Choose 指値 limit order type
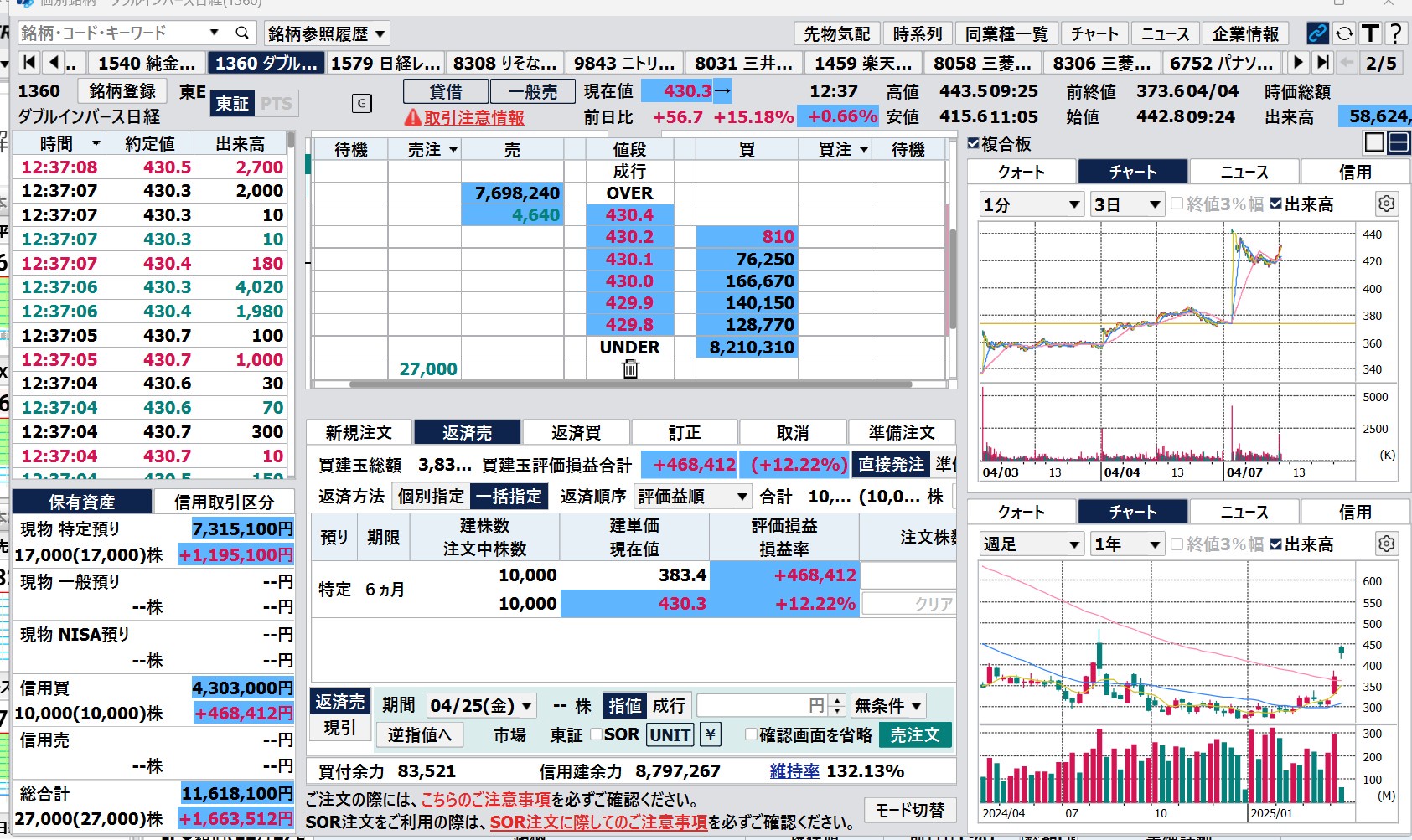 click(x=625, y=705)
